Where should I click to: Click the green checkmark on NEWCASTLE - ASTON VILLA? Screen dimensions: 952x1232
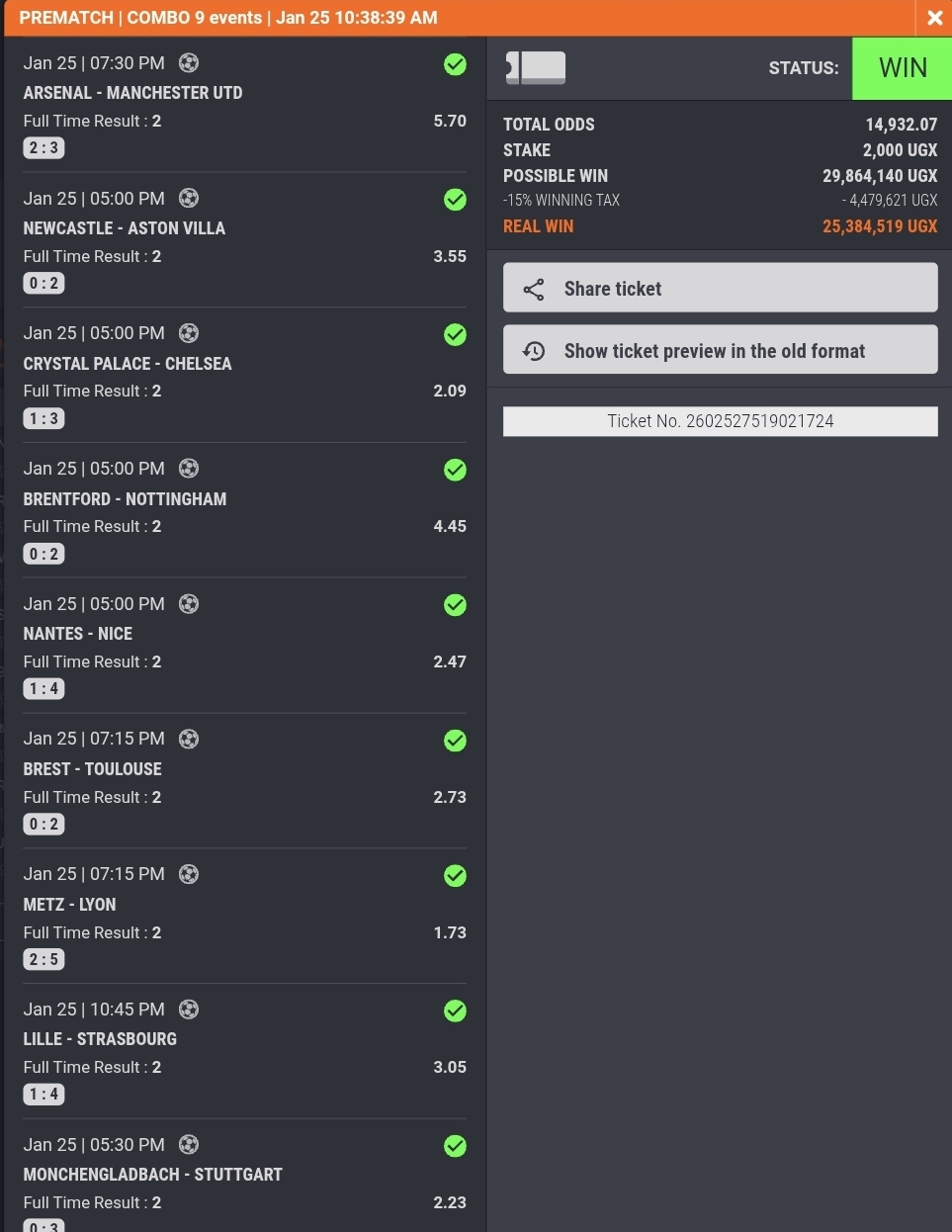click(x=455, y=199)
